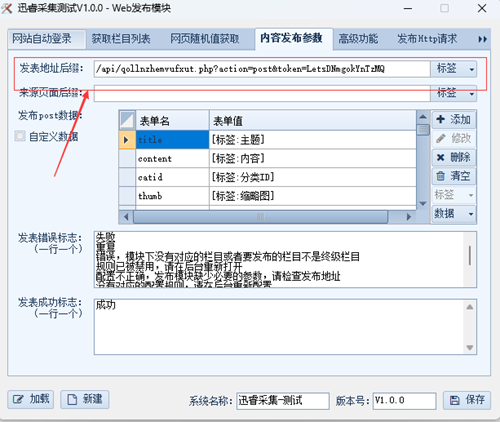500x422 pixels.
Task: Click the 新建 new file button
Action: 85,399
